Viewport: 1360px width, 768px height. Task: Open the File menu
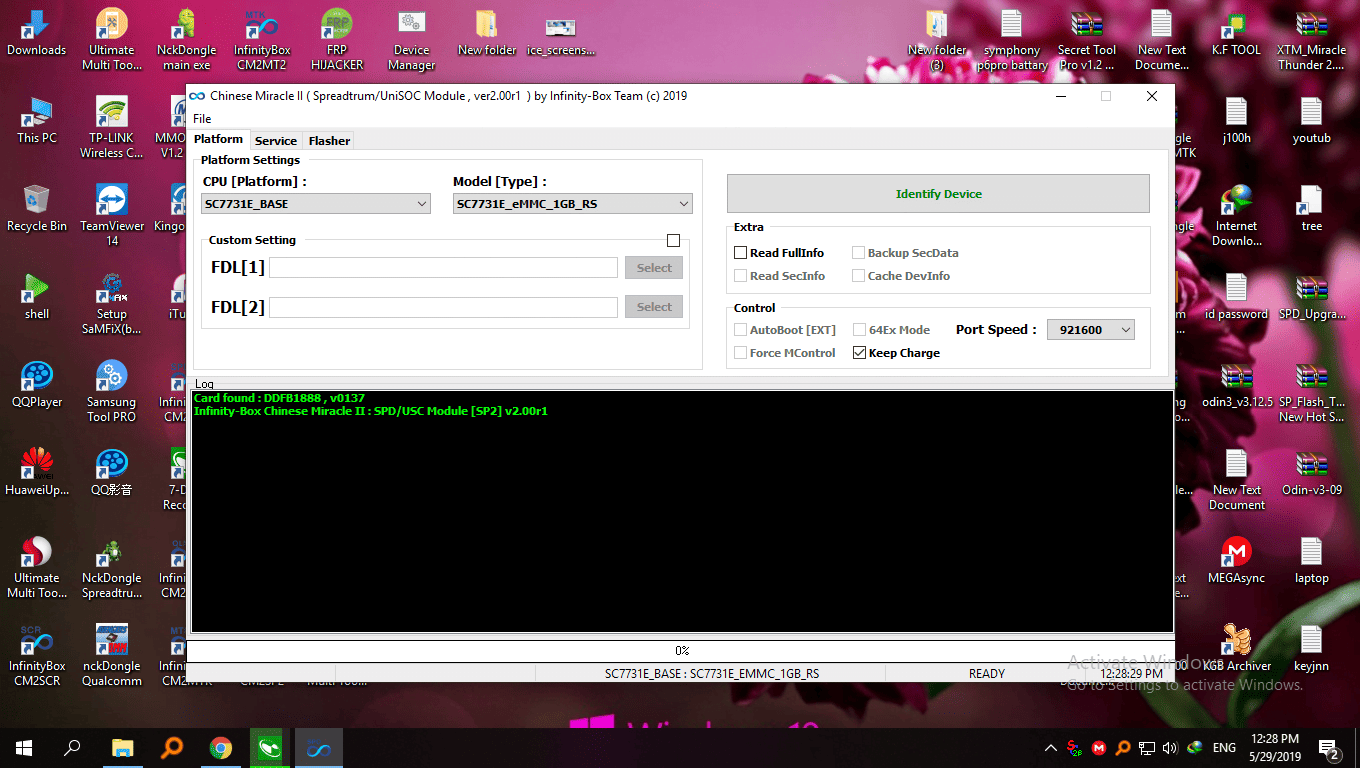pos(202,119)
